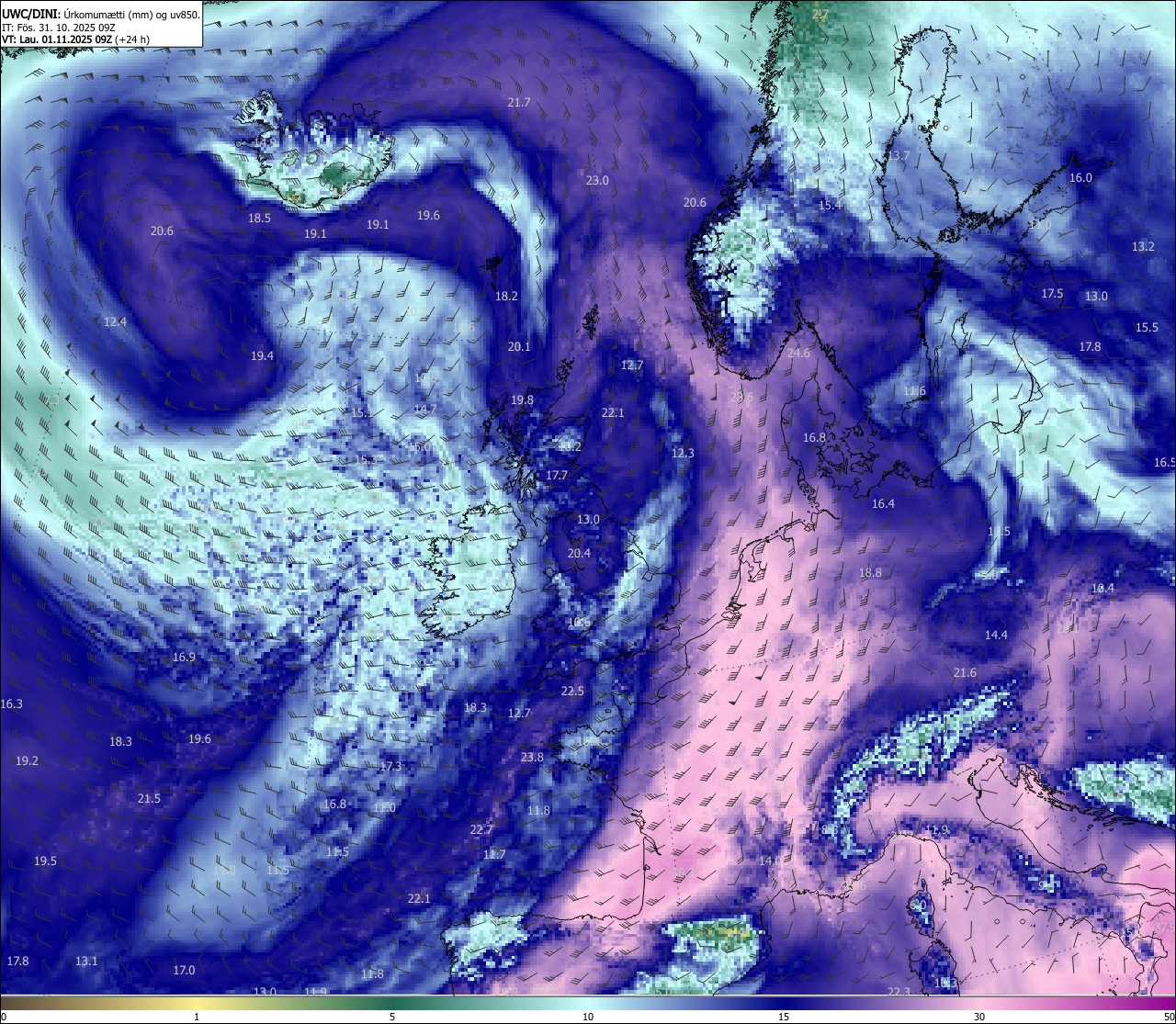Select the 13.7 value label
1176x1024 pixels.
(x=898, y=155)
